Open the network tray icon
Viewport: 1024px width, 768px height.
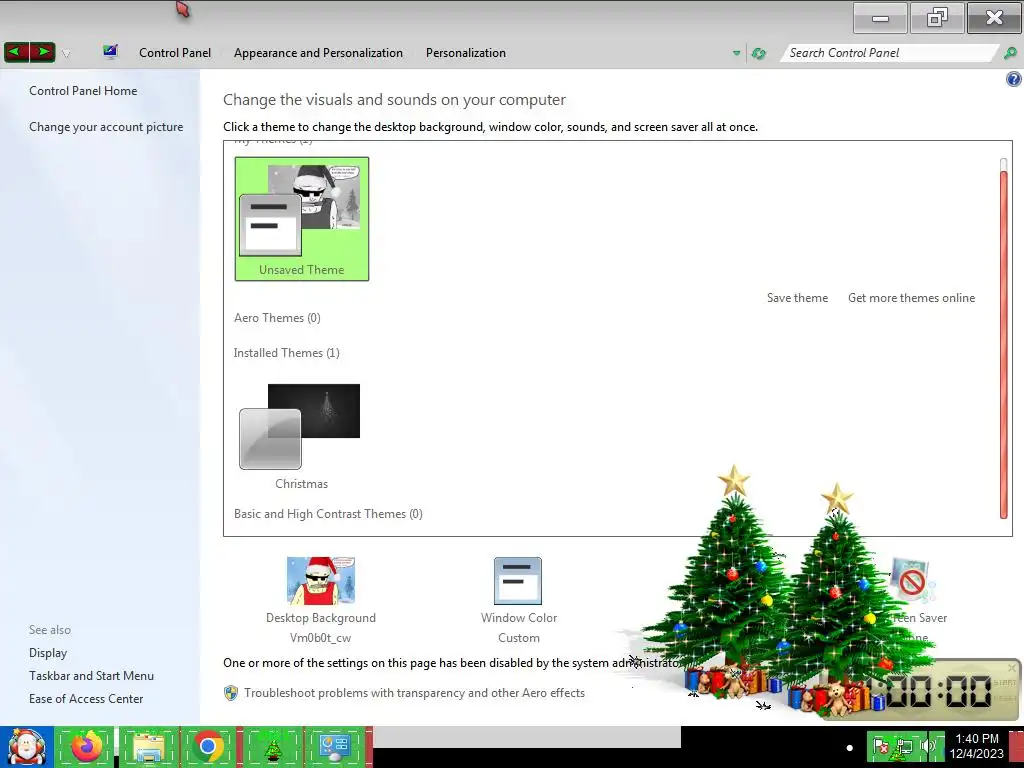tap(904, 746)
